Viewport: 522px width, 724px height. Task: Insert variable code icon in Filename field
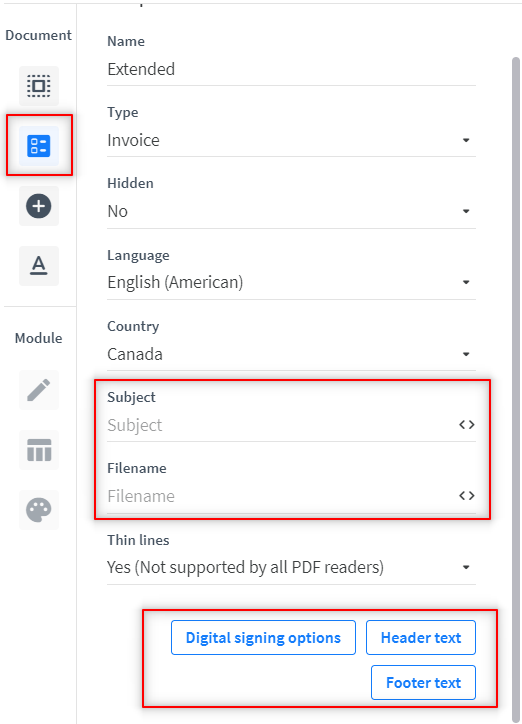(467, 495)
